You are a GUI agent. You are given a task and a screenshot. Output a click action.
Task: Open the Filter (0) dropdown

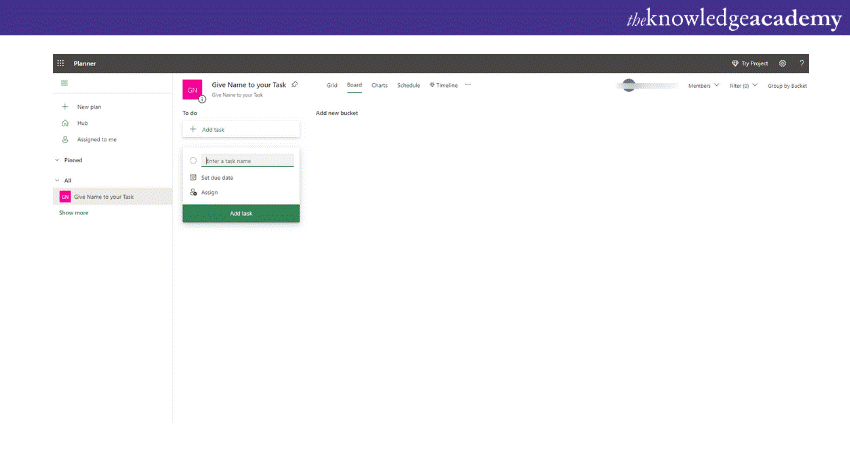click(743, 86)
